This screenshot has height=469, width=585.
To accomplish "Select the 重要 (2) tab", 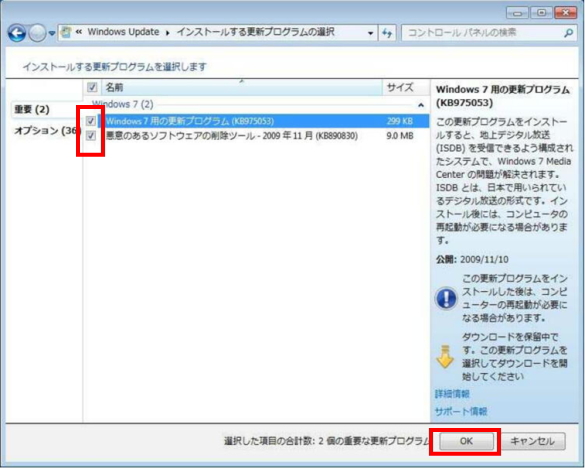I will pos(32,109).
